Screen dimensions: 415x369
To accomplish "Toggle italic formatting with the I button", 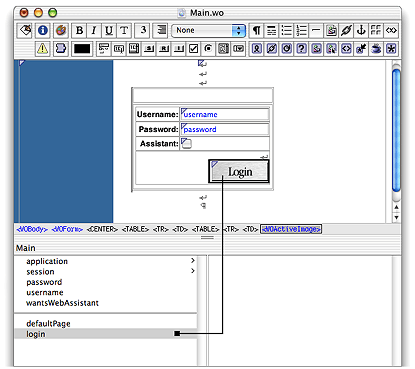I will coord(94,30).
